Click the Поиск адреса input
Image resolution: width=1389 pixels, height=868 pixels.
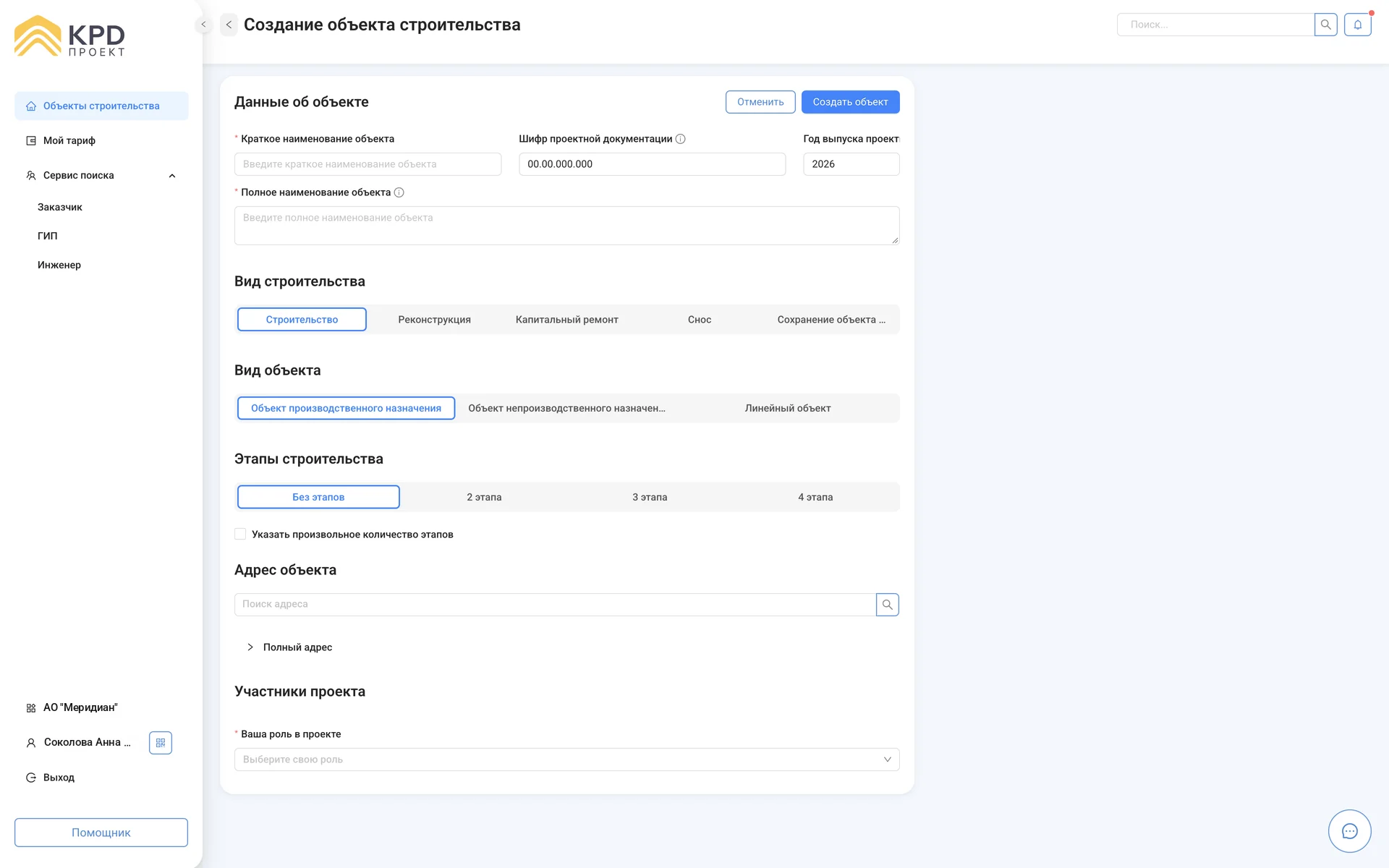point(555,605)
